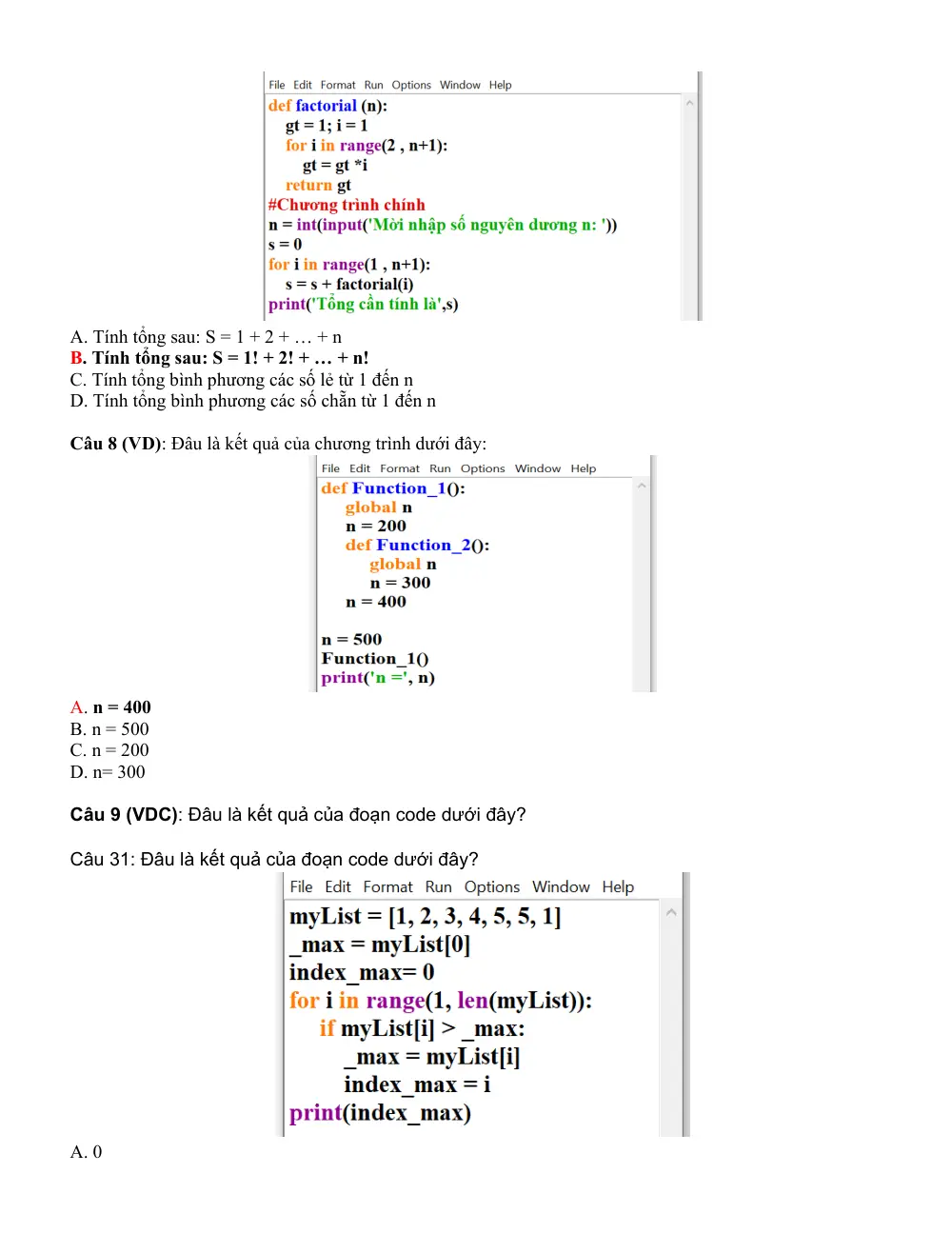Select answer 'D. Tính tổng bình phương các số chẵn'
952x1233 pixels.
[253, 401]
